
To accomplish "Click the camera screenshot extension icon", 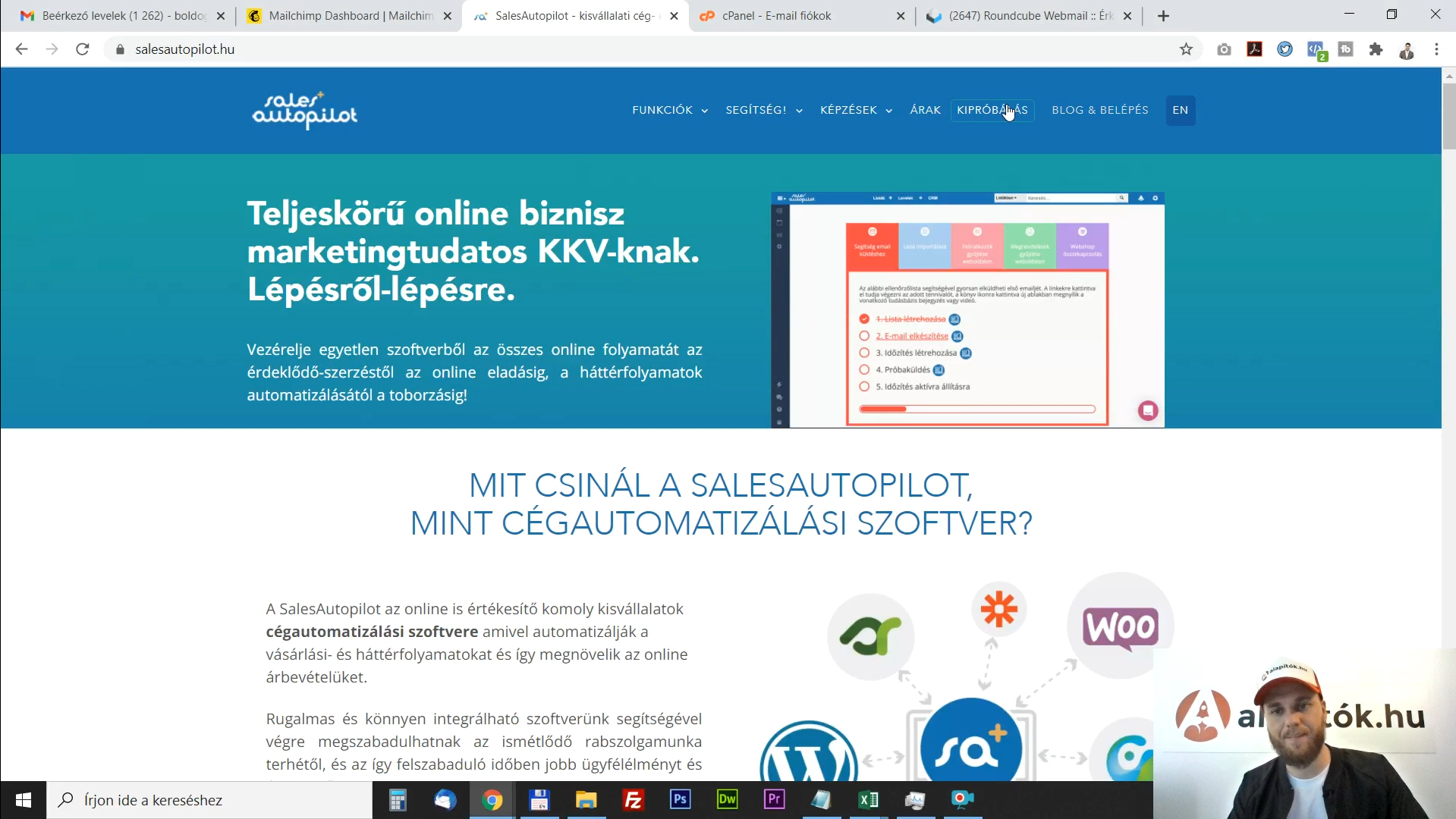I will point(1224,49).
